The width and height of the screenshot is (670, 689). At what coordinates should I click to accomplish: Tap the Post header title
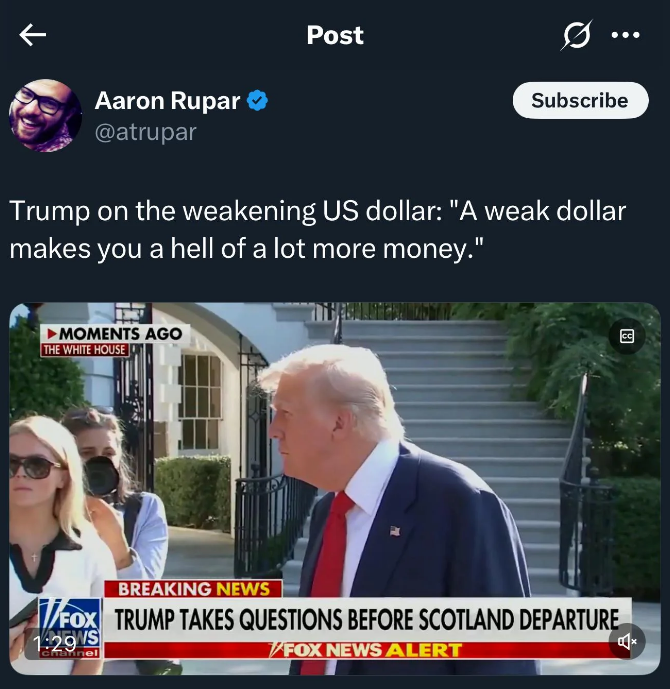pyautogui.click(x=335, y=35)
